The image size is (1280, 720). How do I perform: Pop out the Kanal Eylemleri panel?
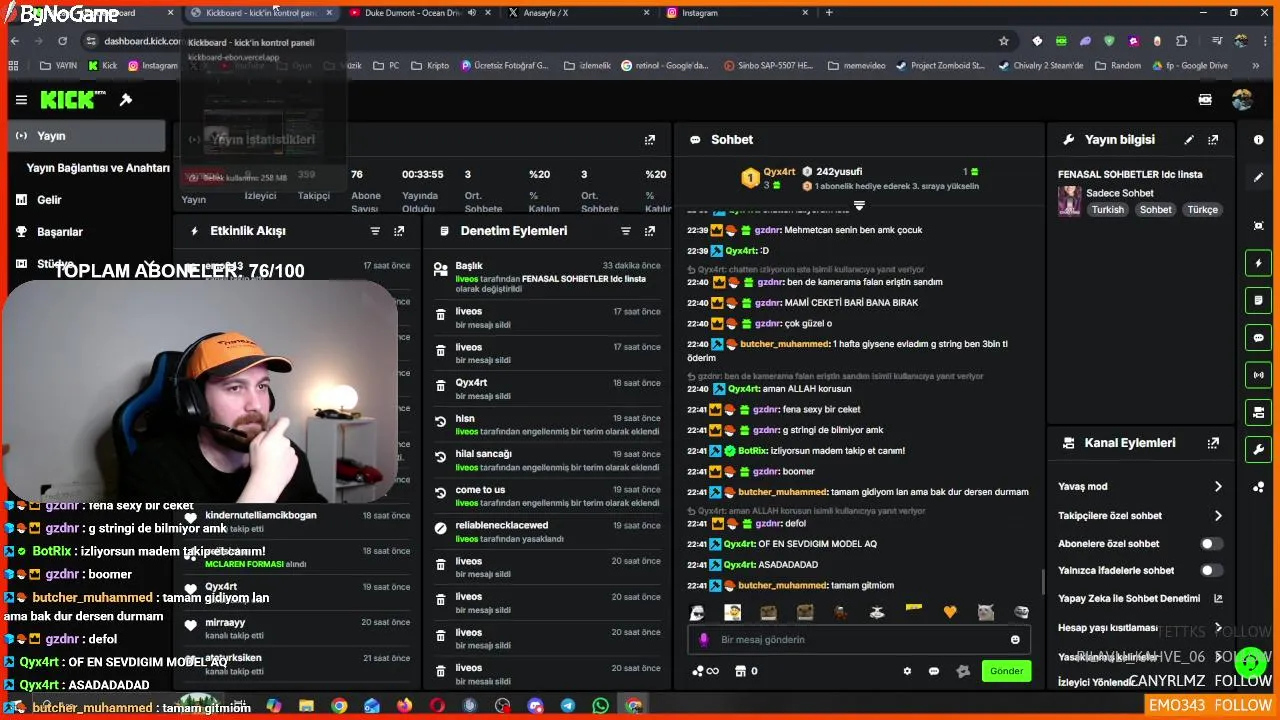tap(1213, 443)
